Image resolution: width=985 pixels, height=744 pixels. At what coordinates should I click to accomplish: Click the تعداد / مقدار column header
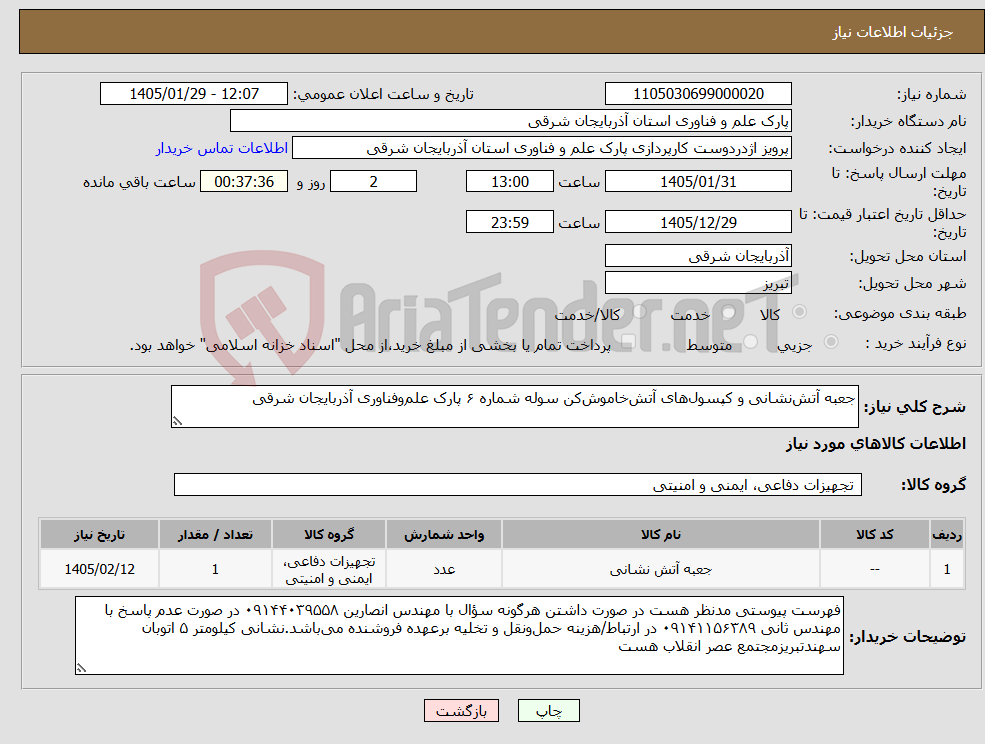tap(215, 535)
